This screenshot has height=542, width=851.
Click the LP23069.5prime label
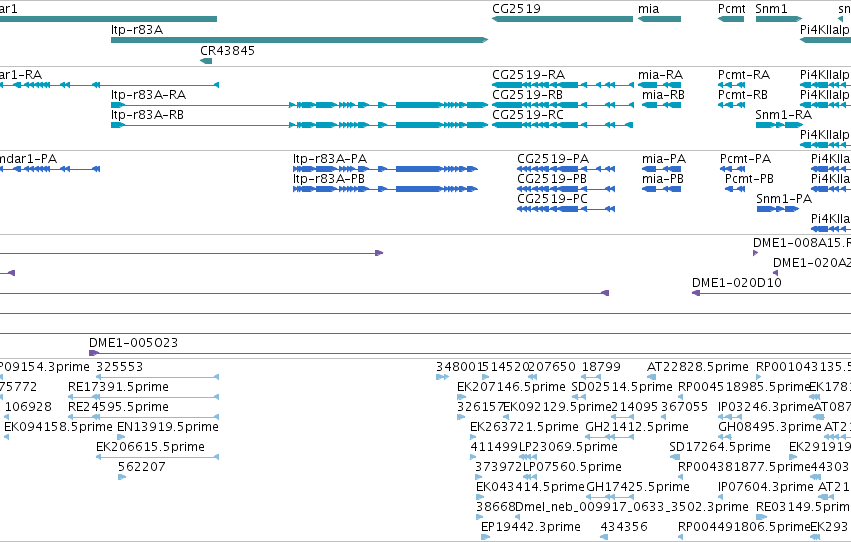pyautogui.click(x=568, y=447)
